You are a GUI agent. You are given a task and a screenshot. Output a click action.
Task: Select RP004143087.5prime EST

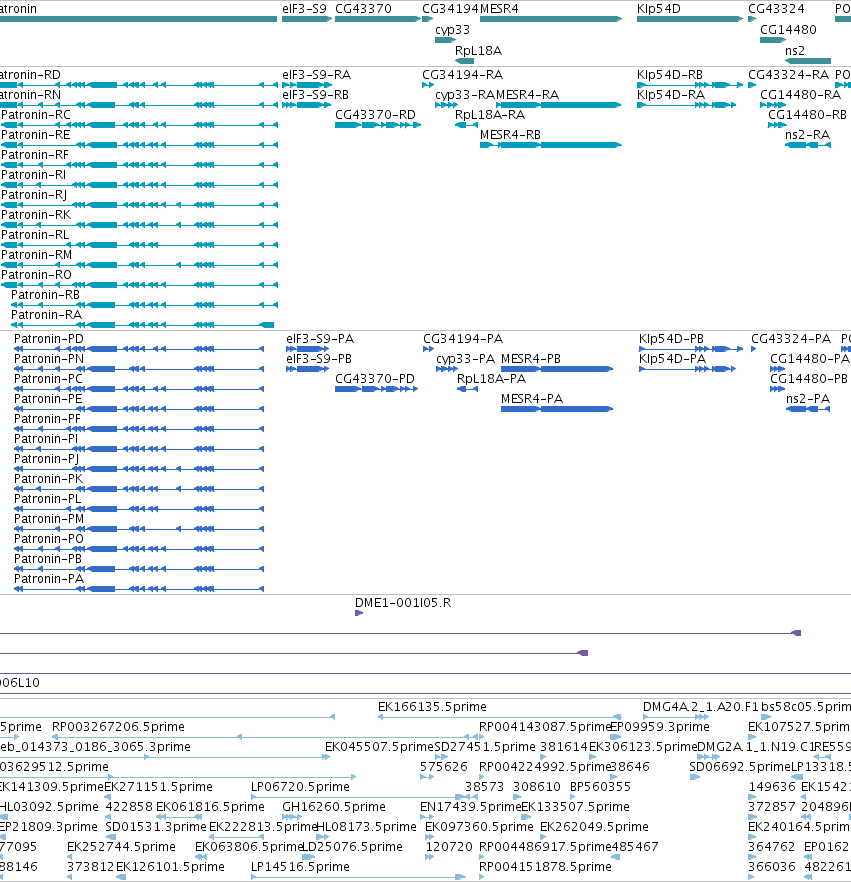[x=481, y=737]
